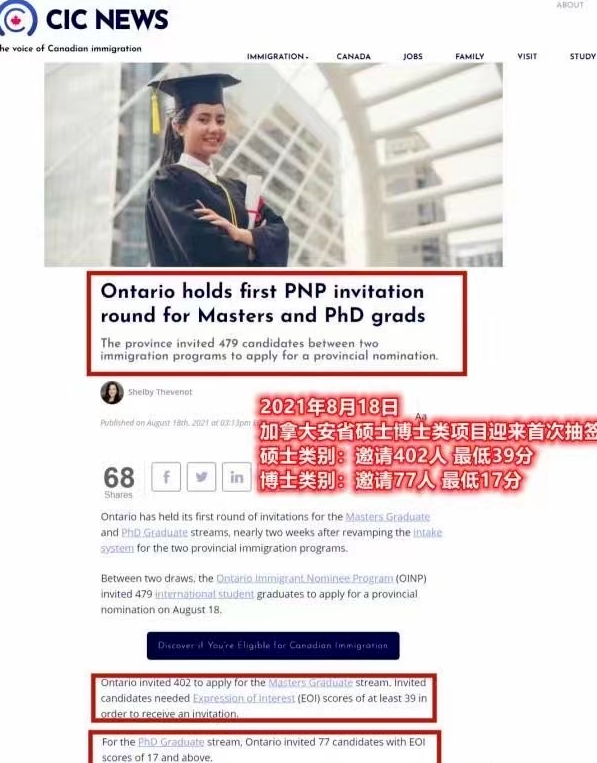
Task: Follow the Ontario Immigrant Nominee Program link
Action: point(305,578)
